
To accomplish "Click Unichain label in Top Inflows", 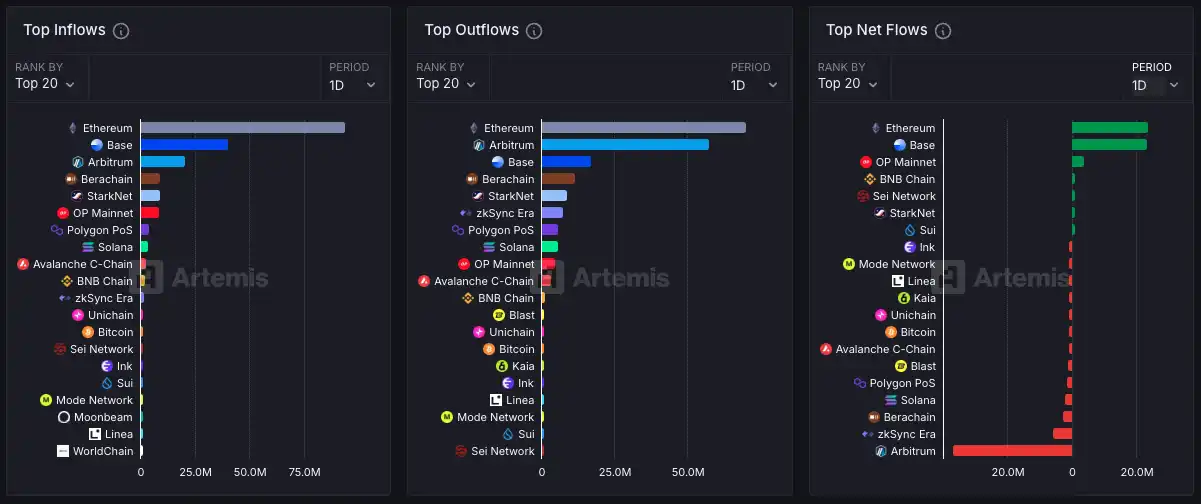I will pyautogui.click(x=110, y=315).
